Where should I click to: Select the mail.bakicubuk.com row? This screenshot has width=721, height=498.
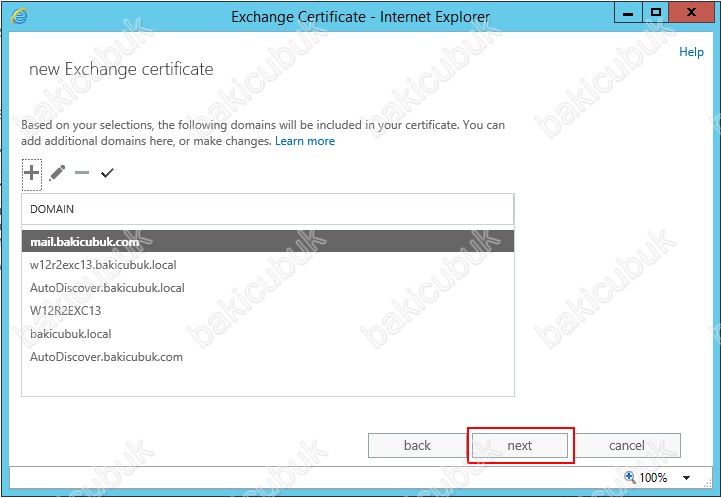[x=268, y=241]
